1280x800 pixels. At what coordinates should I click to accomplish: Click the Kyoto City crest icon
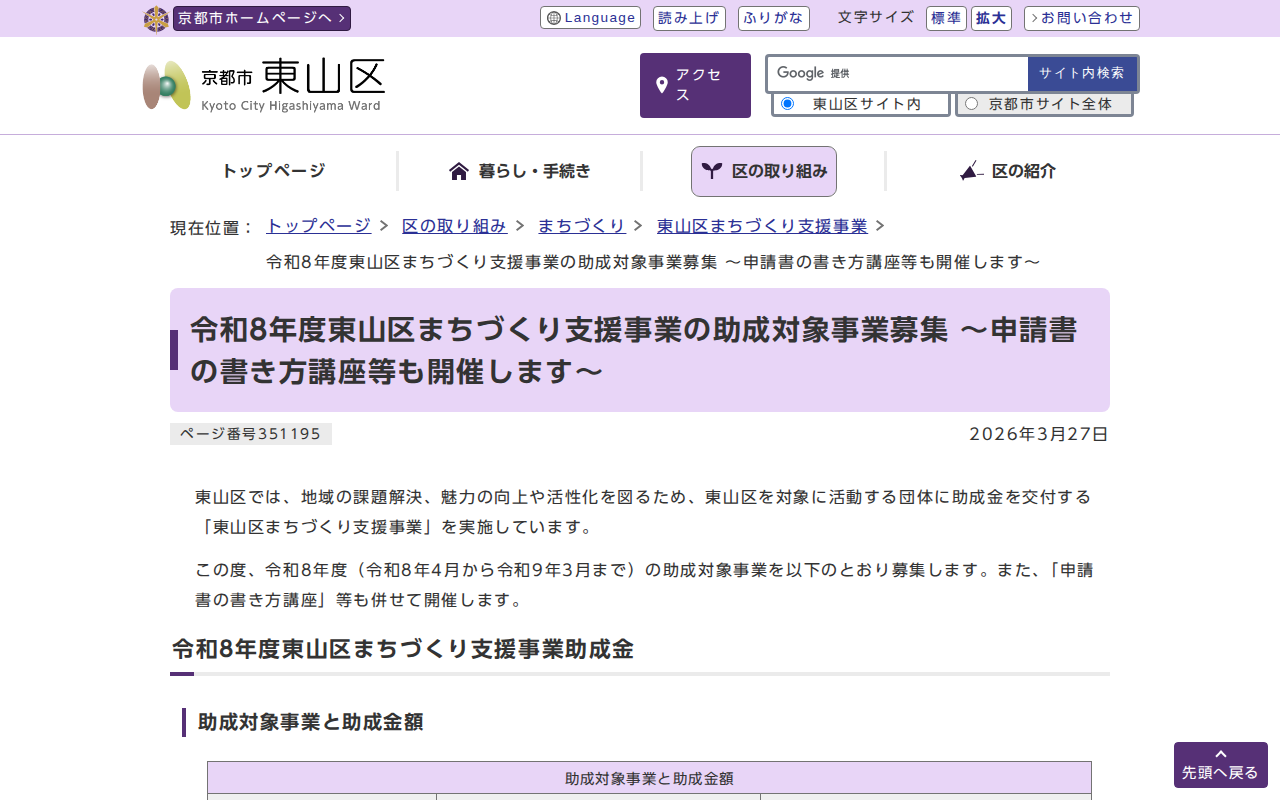coord(156,19)
